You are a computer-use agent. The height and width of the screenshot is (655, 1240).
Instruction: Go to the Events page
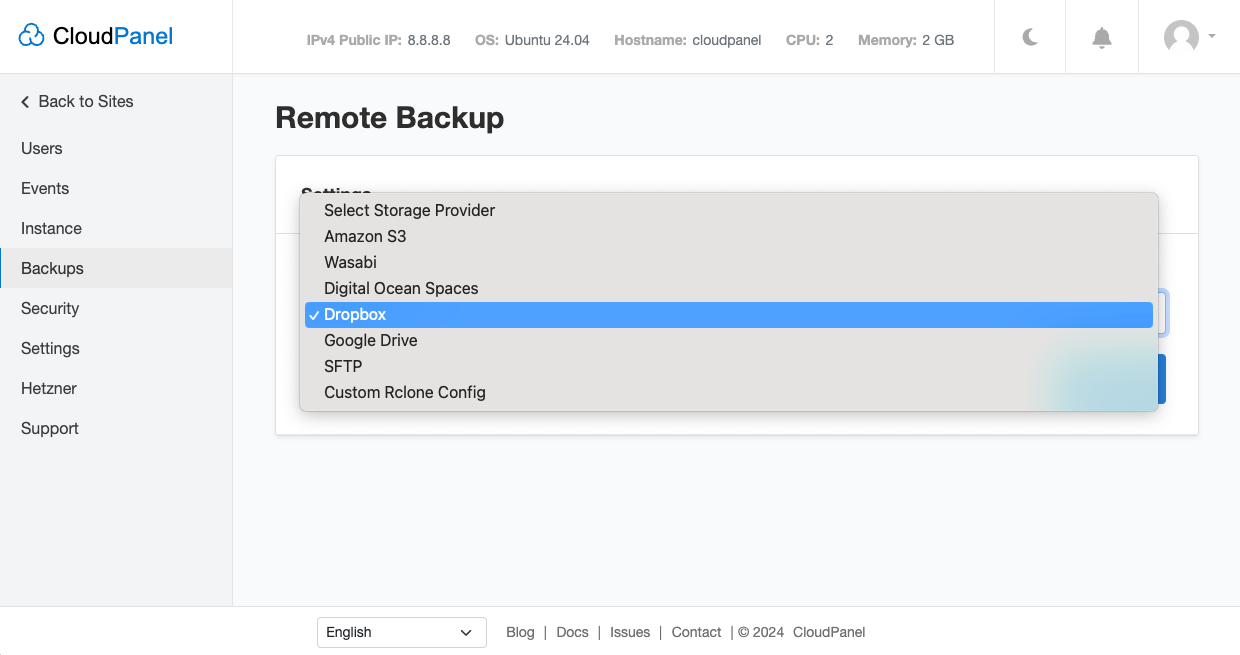point(45,188)
